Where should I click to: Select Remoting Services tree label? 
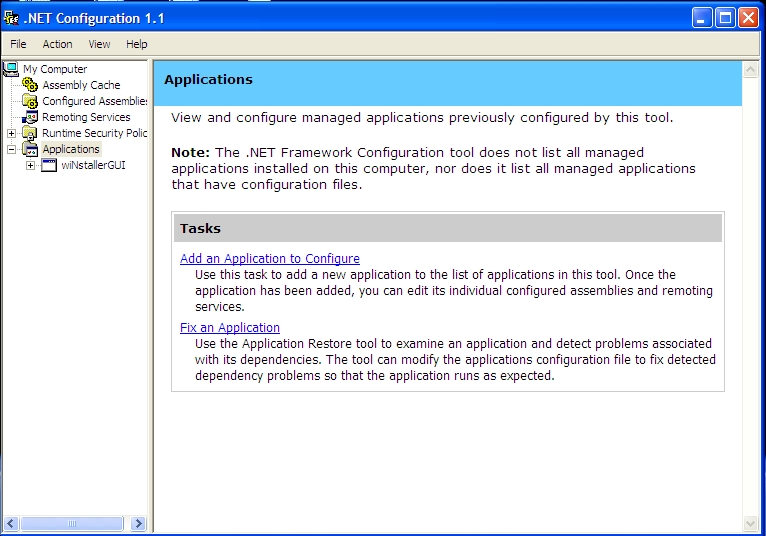(x=86, y=117)
